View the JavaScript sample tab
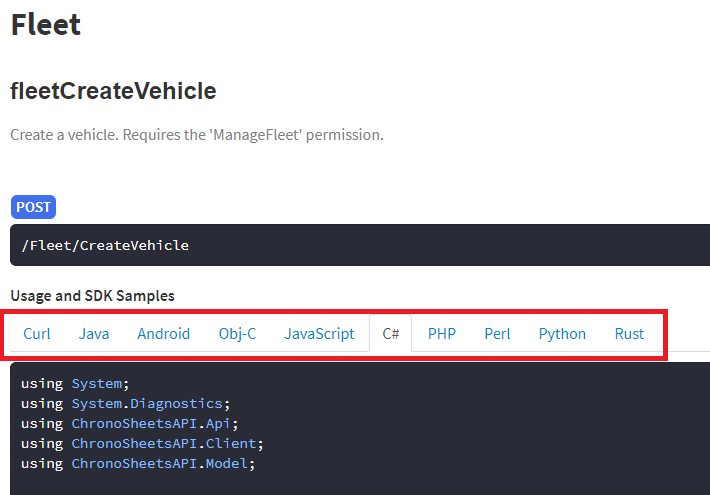This screenshot has width=710, height=495. coord(319,334)
